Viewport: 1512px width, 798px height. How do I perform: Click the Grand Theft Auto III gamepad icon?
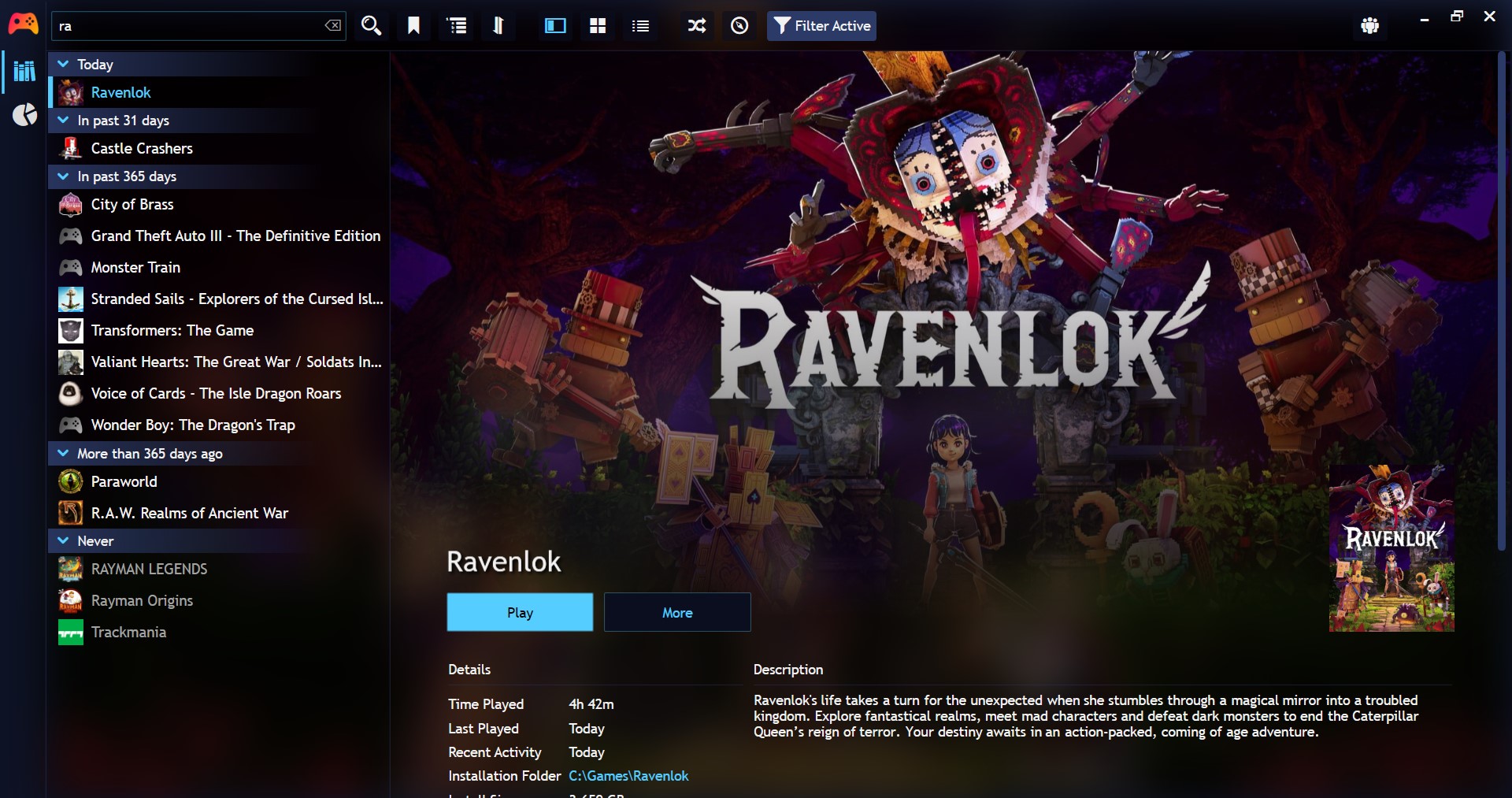tap(71, 236)
